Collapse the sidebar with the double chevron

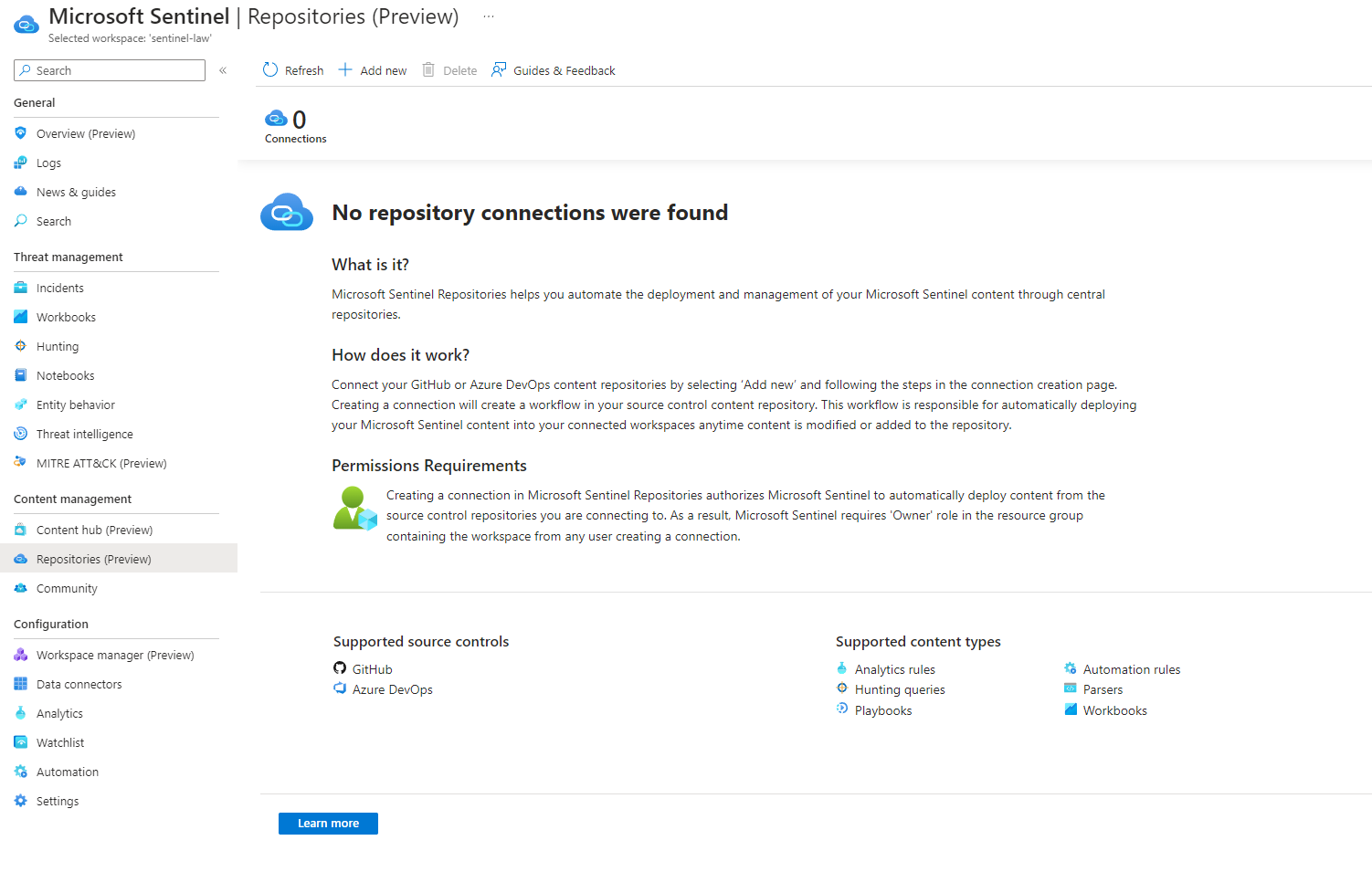[223, 70]
